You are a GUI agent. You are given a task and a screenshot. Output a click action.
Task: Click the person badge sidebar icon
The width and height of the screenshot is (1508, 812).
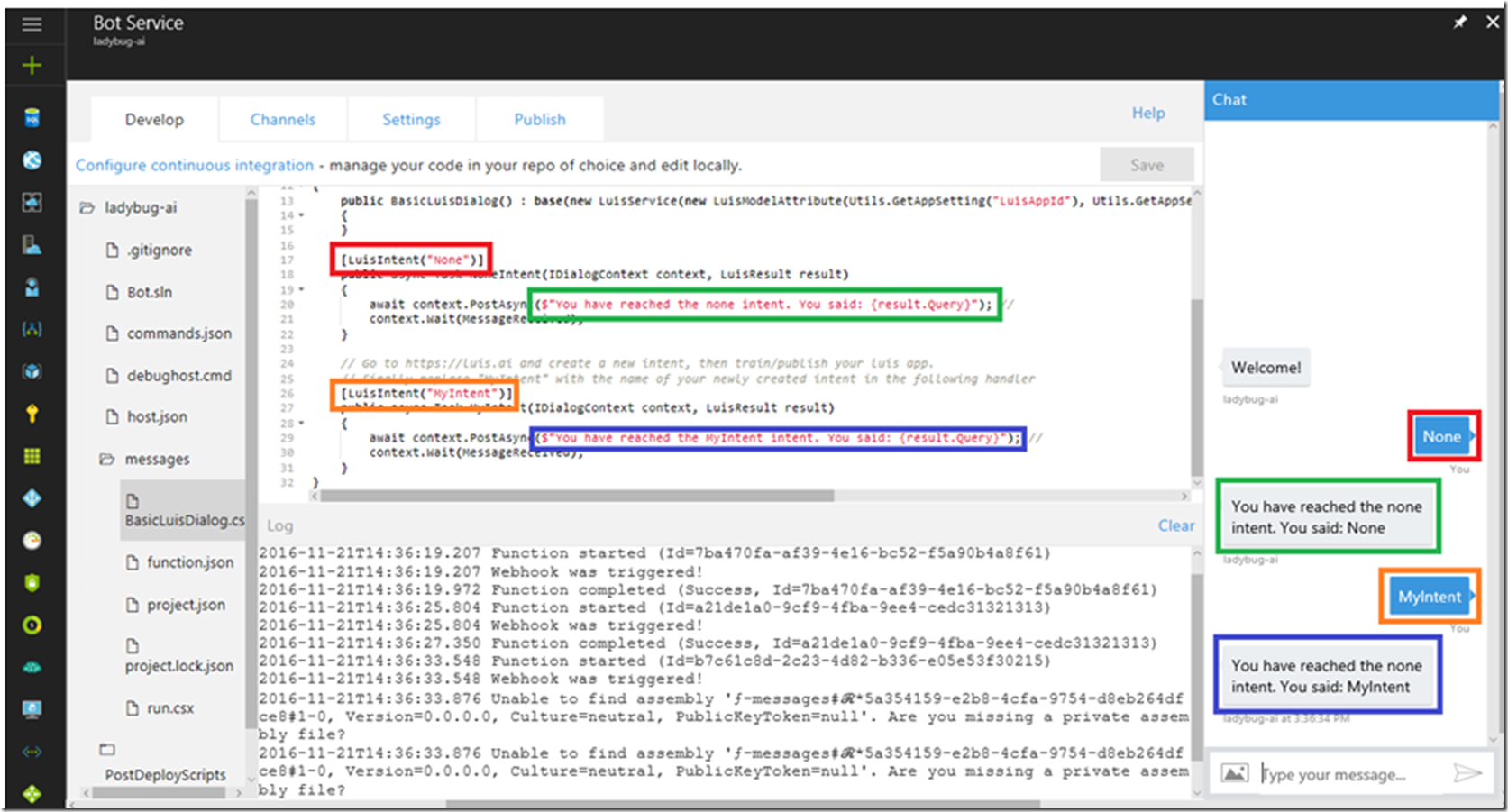coord(32,287)
